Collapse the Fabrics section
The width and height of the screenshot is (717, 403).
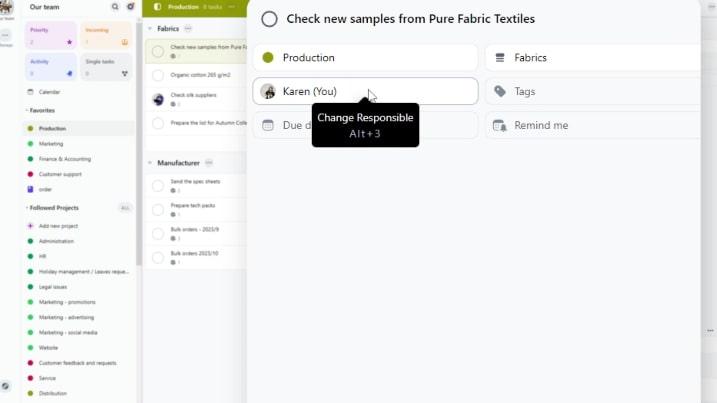pyautogui.click(x=150, y=29)
